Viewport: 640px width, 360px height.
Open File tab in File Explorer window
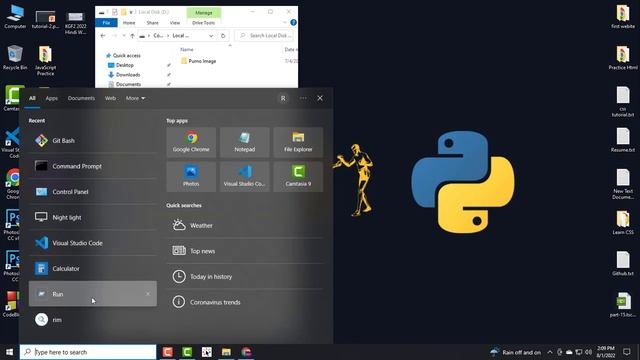[106, 23]
